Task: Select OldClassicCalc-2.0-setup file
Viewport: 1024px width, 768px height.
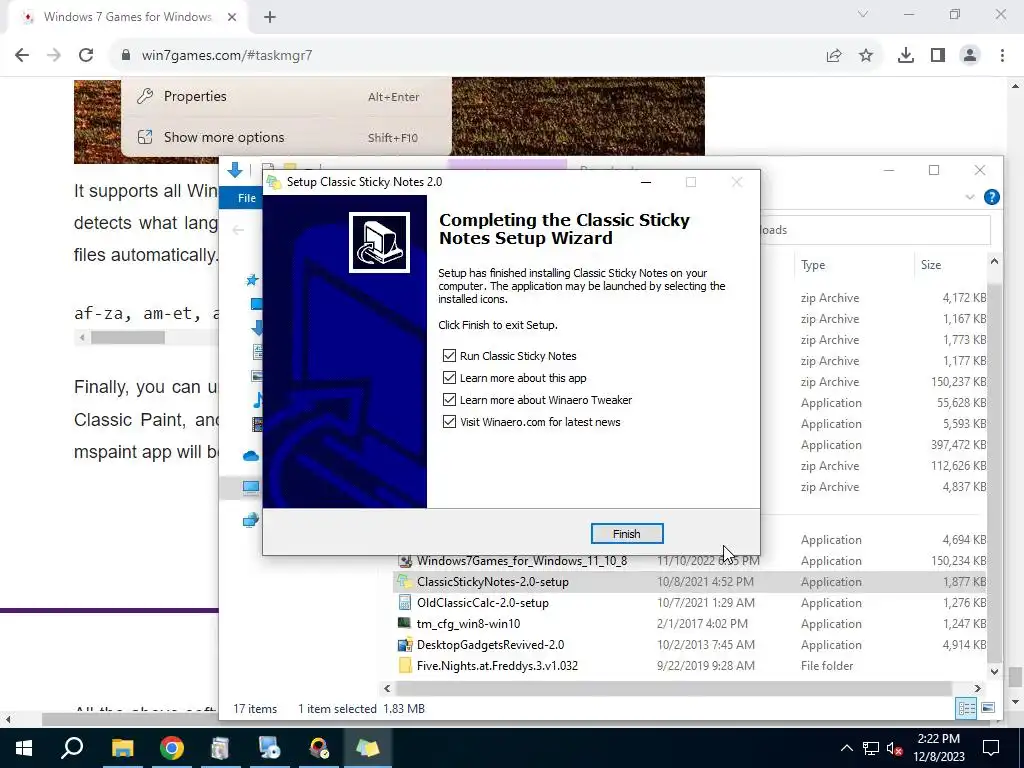Action: click(x=483, y=603)
